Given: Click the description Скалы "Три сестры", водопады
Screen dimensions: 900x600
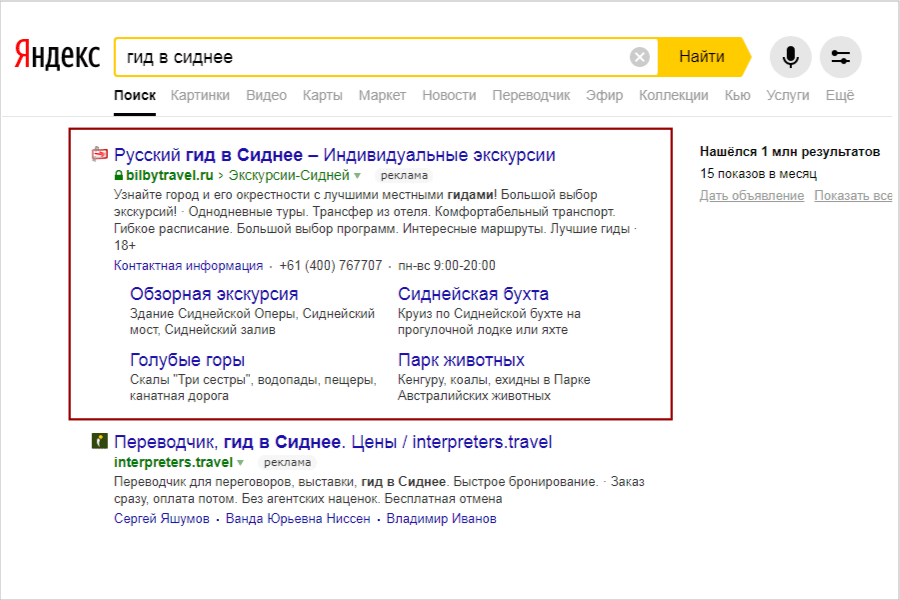Looking at the screenshot, I should point(253,388).
